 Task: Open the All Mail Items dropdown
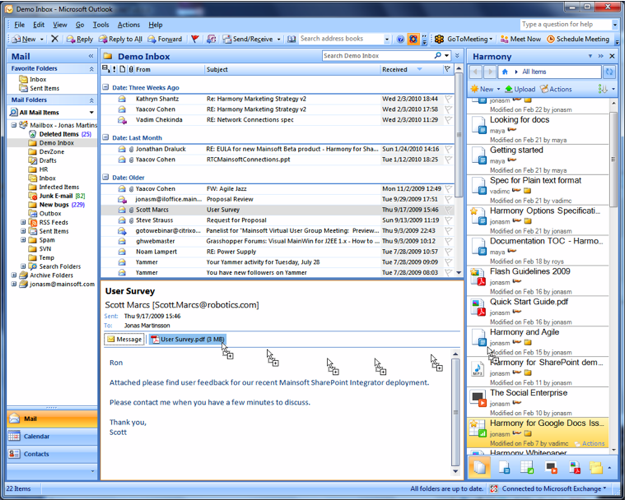[x=91, y=112]
